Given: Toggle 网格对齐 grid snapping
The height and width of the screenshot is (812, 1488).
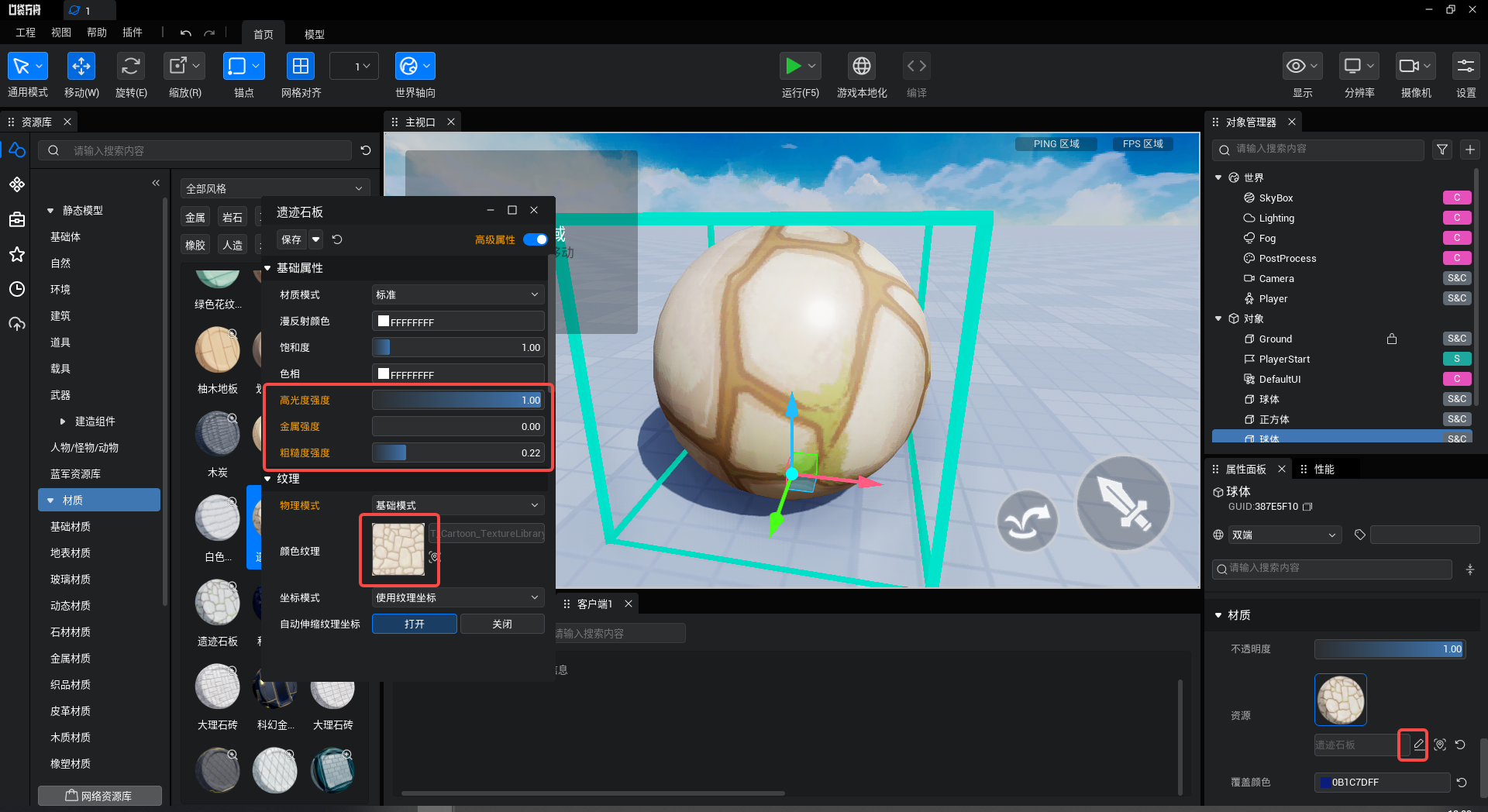Looking at the screenshot, I should 301,67.
